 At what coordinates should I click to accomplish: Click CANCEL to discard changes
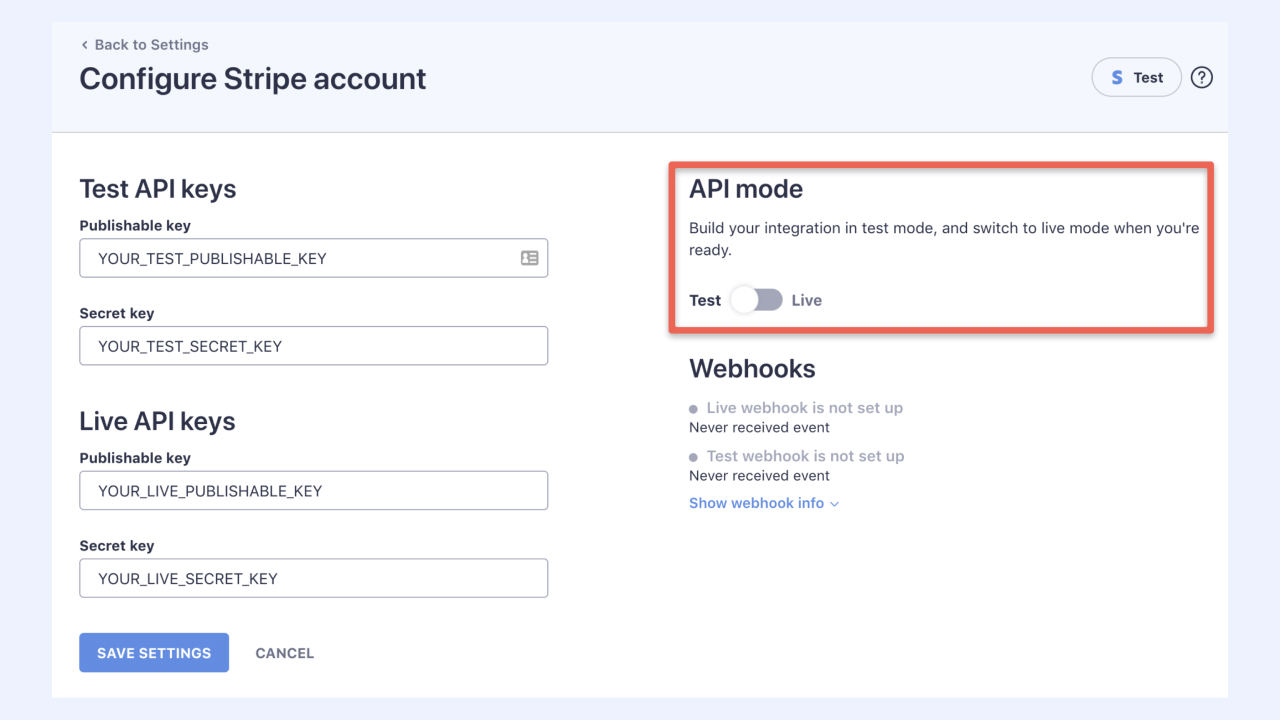tap(284, 652)
